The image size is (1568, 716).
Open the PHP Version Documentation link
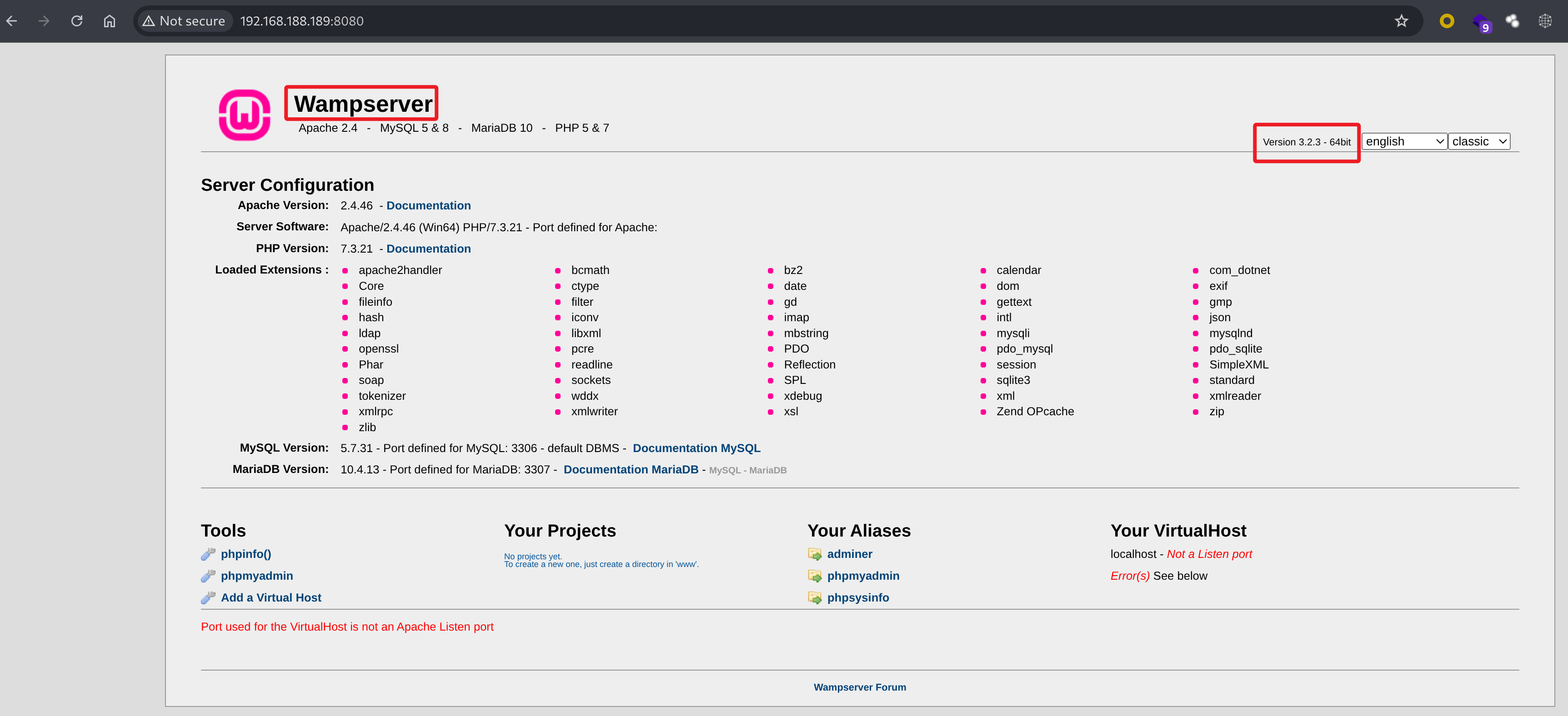pos(428,249)
